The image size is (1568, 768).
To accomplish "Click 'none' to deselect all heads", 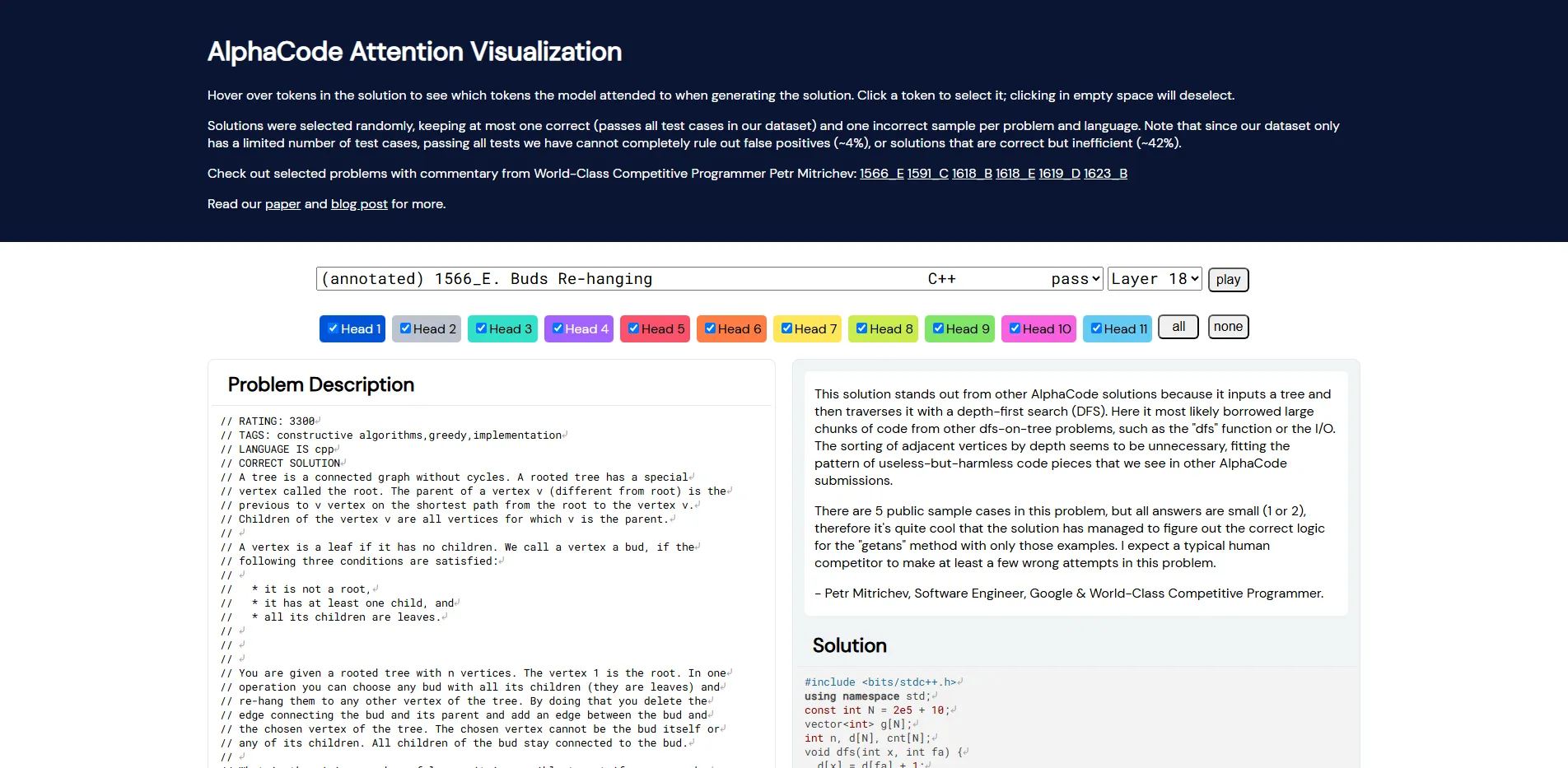I will coord(1228,327).
